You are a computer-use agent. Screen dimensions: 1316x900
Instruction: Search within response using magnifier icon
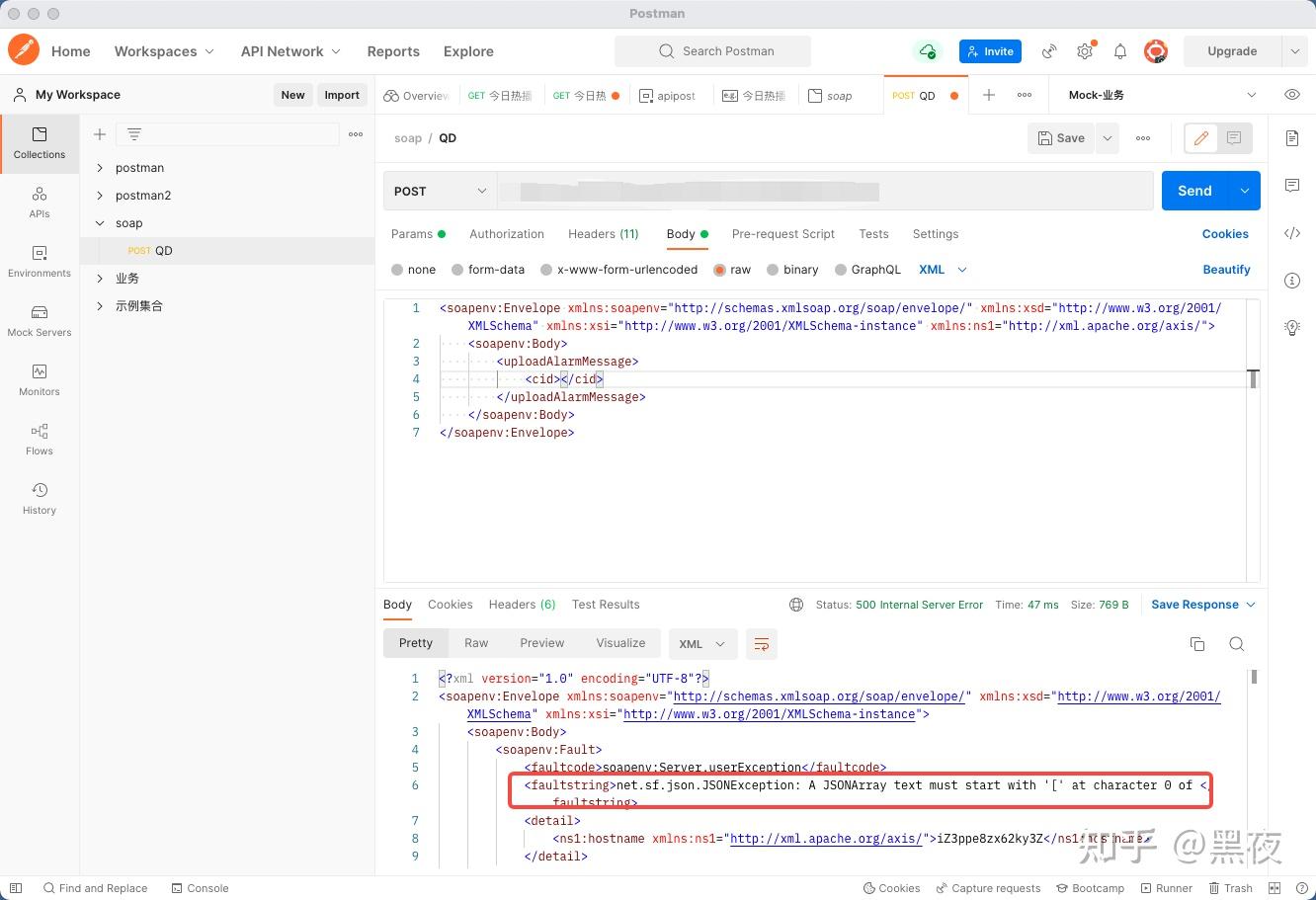click(x=1236, y=644)
